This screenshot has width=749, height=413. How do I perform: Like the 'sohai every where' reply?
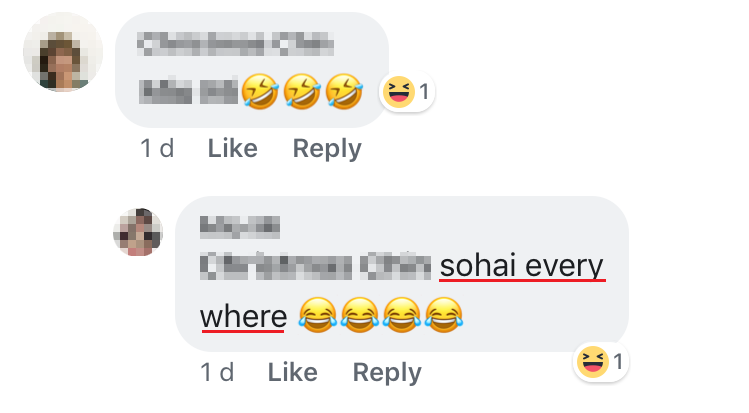coord(293,373)
